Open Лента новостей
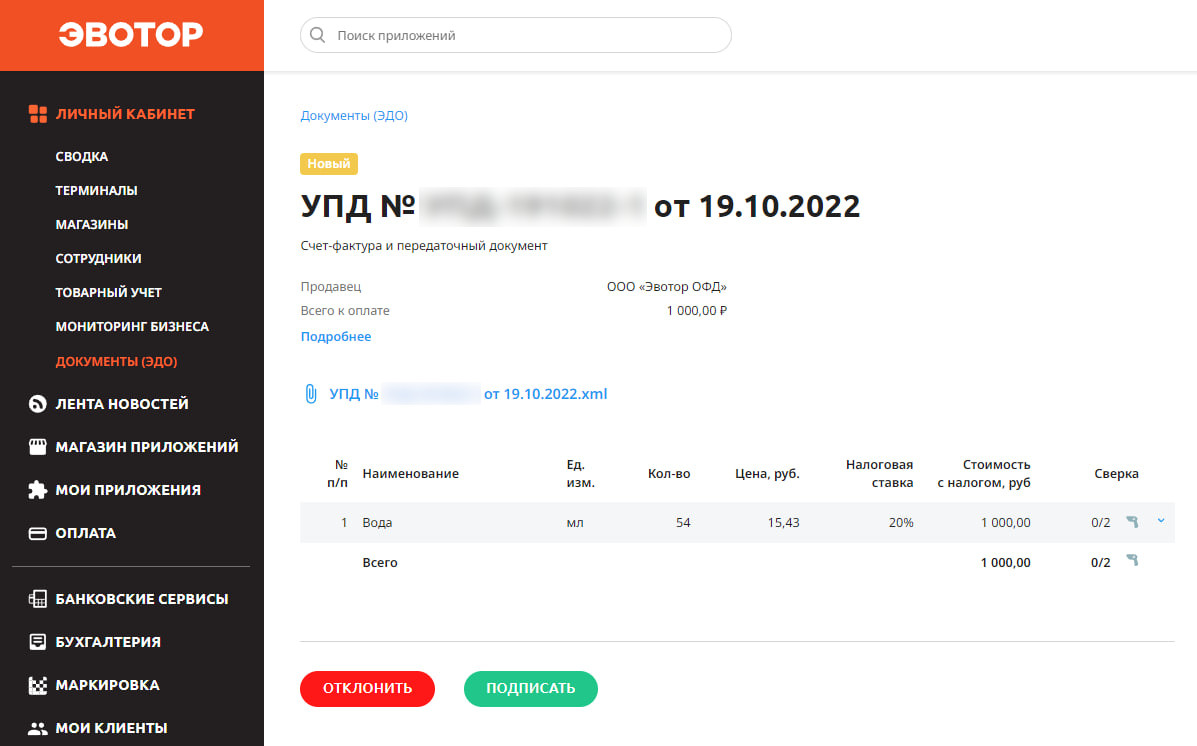The height and width of the screenshot is (746, 1197). pyautogui.click(x=122, y=404)
